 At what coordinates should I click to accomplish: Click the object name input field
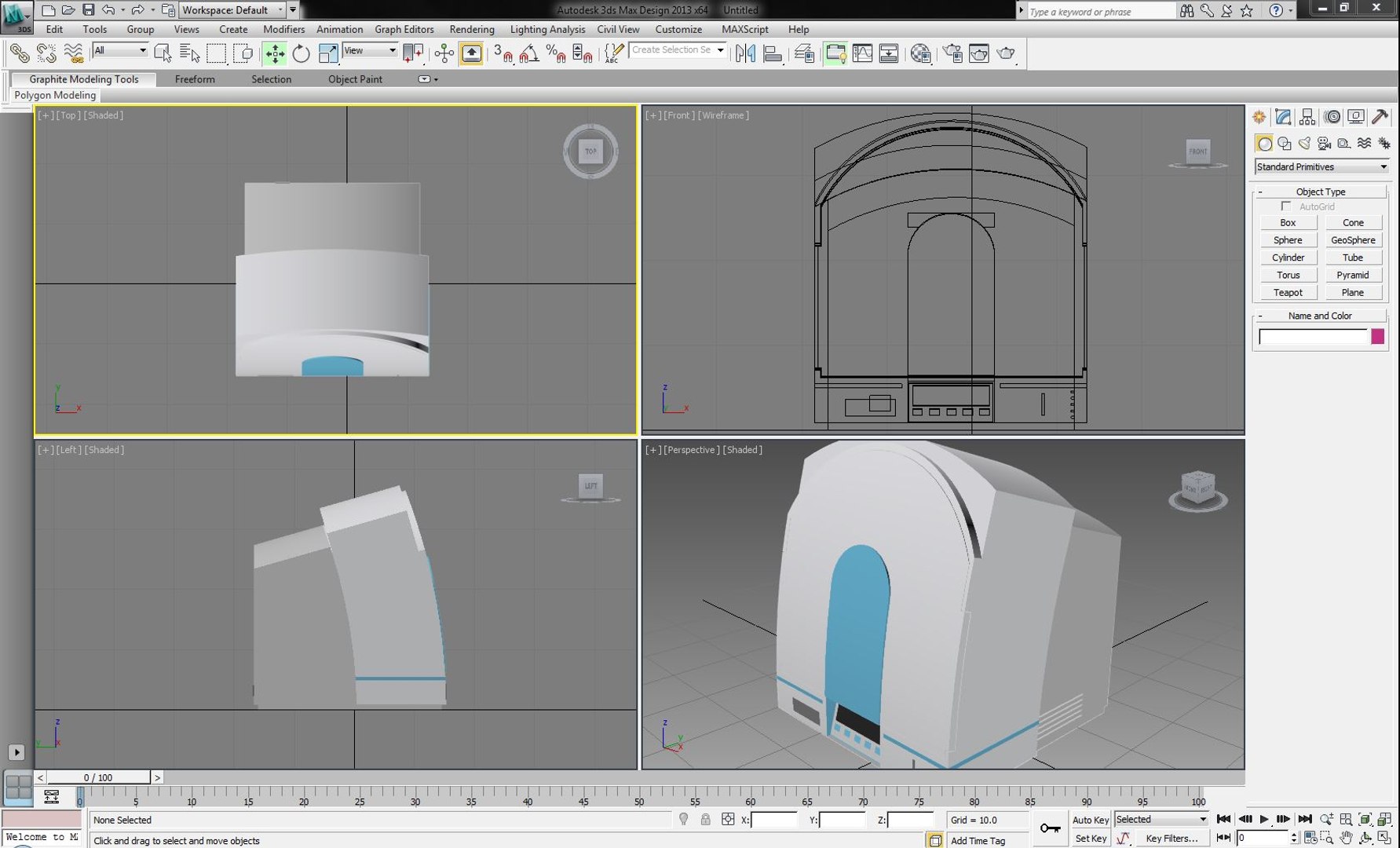(1313, 337)
